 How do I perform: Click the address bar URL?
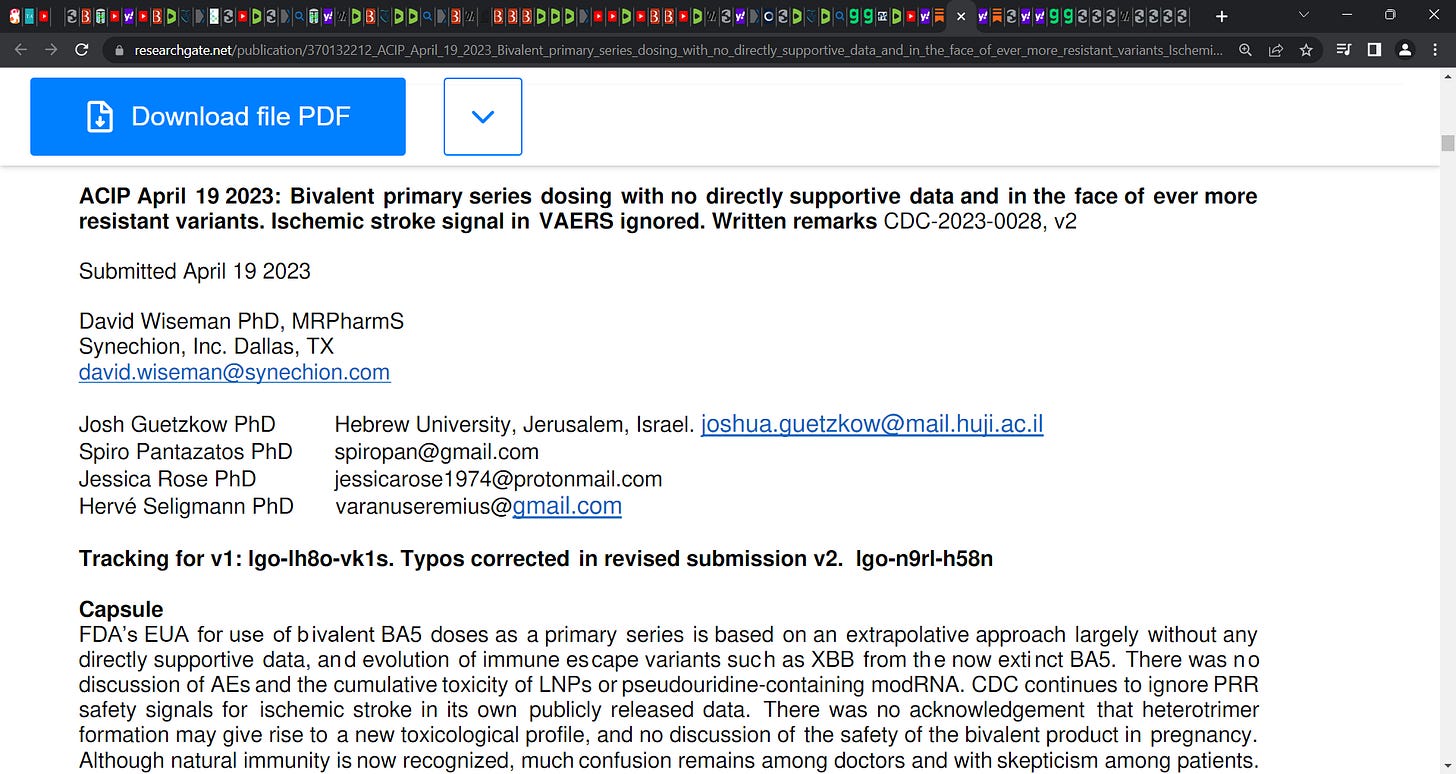point(677,49)
